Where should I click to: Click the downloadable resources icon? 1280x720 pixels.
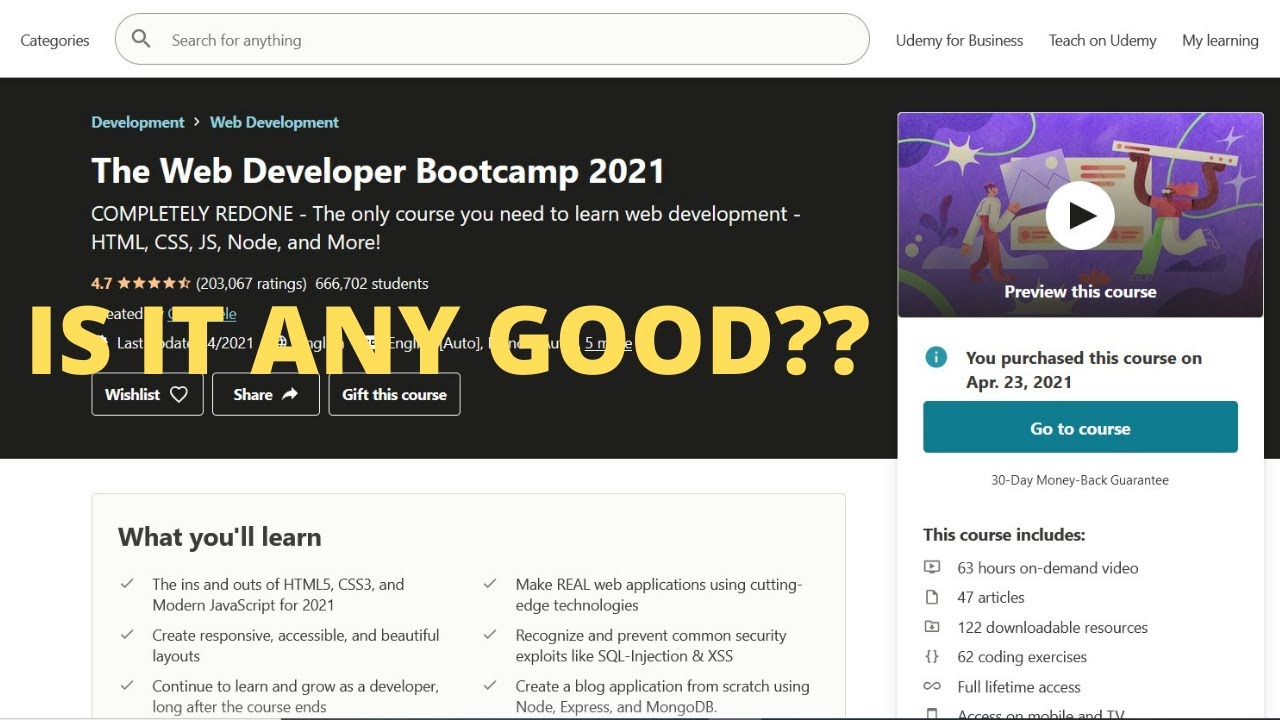[x=932, y=627]
